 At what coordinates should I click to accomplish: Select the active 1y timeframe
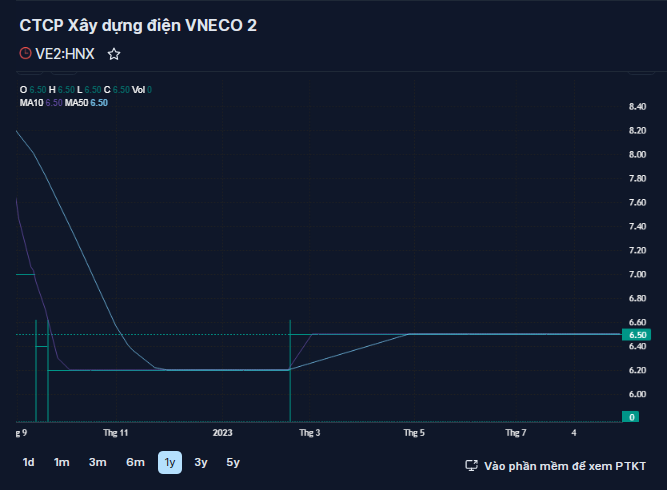coord(170,462)
